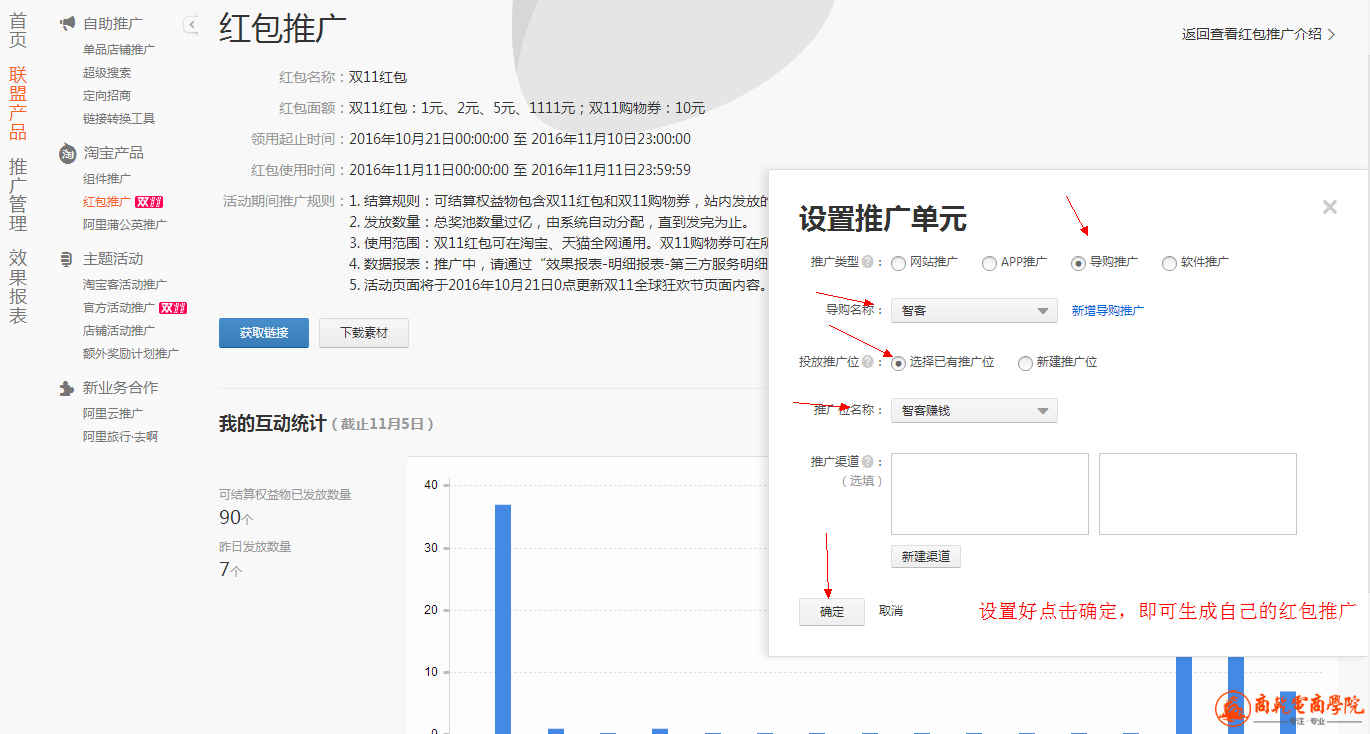Viewport: 1370px width, 734px height.
Task: Collapse the sidebar with the arrow tab
Action: (x=191, y=24)
